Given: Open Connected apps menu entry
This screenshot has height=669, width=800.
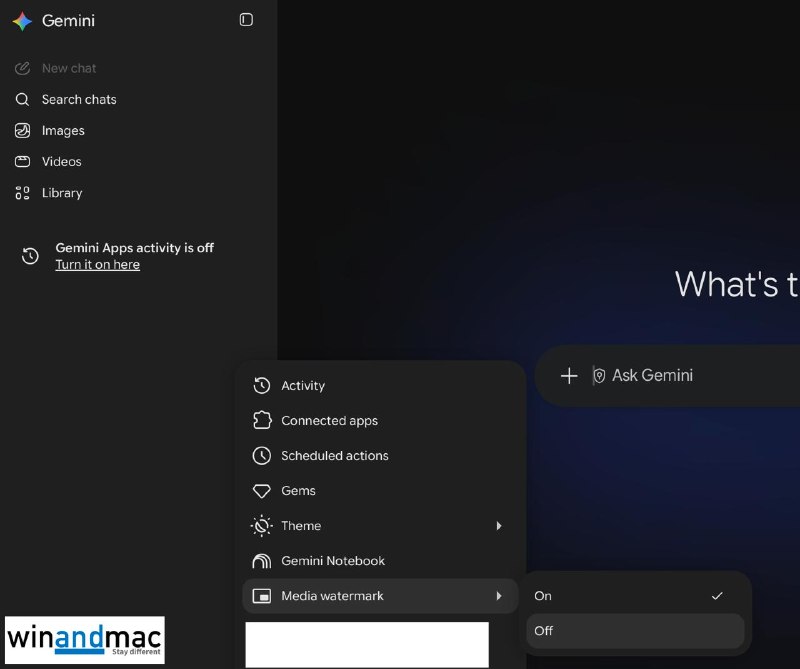Looking at the screenshot, I should point(380,420).
